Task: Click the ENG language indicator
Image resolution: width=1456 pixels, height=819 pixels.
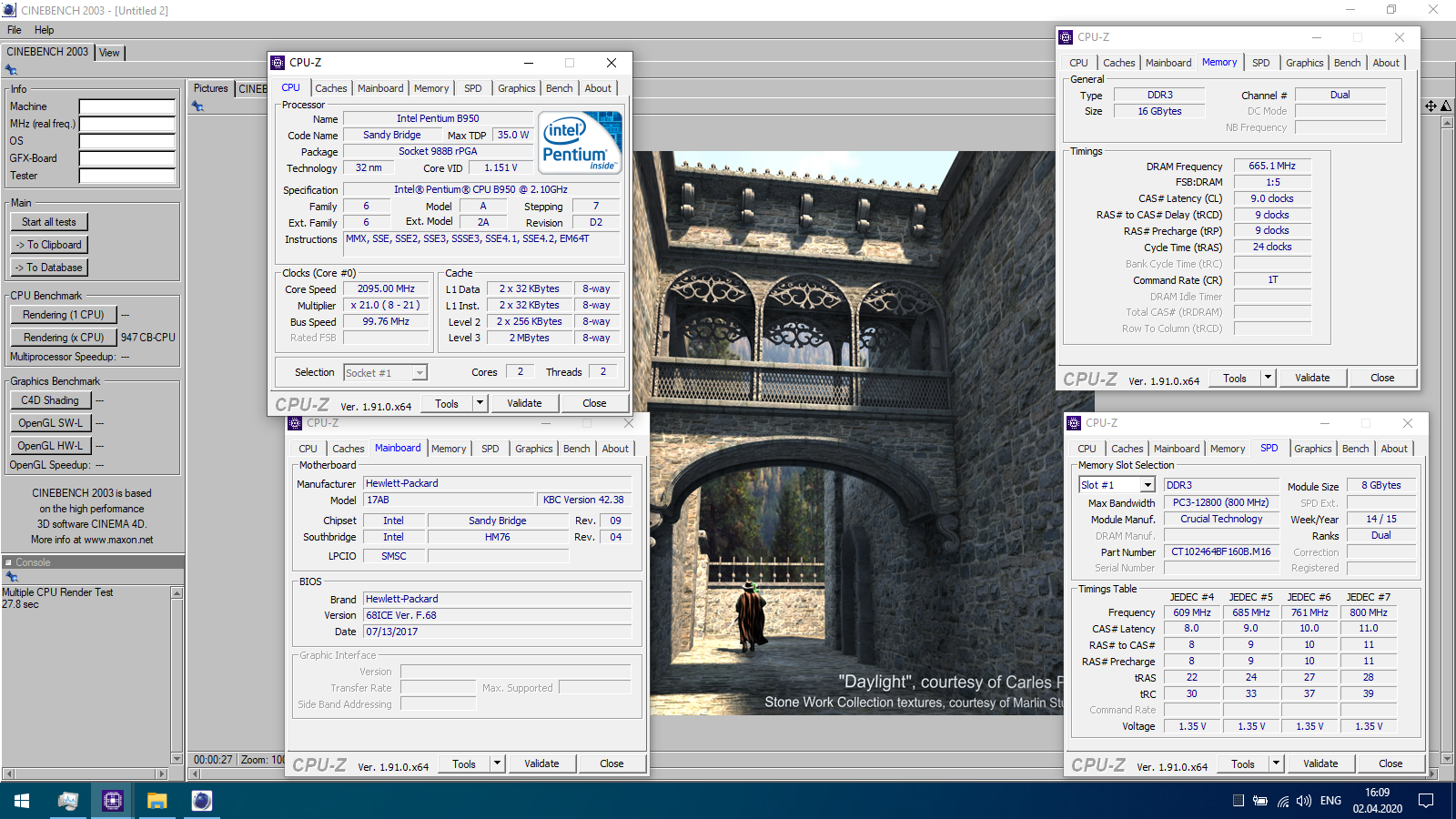Action: (1330, 801)
